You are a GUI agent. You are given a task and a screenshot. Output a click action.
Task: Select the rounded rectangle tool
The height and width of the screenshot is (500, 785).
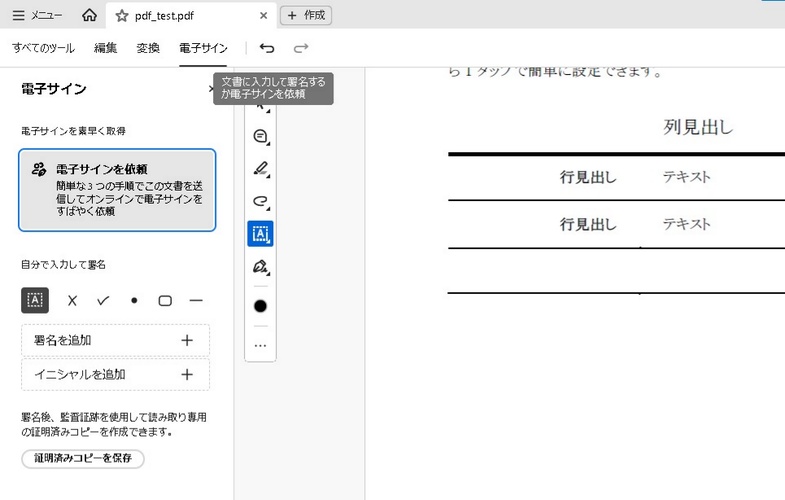pyautogui.click(x=165, y=300)
